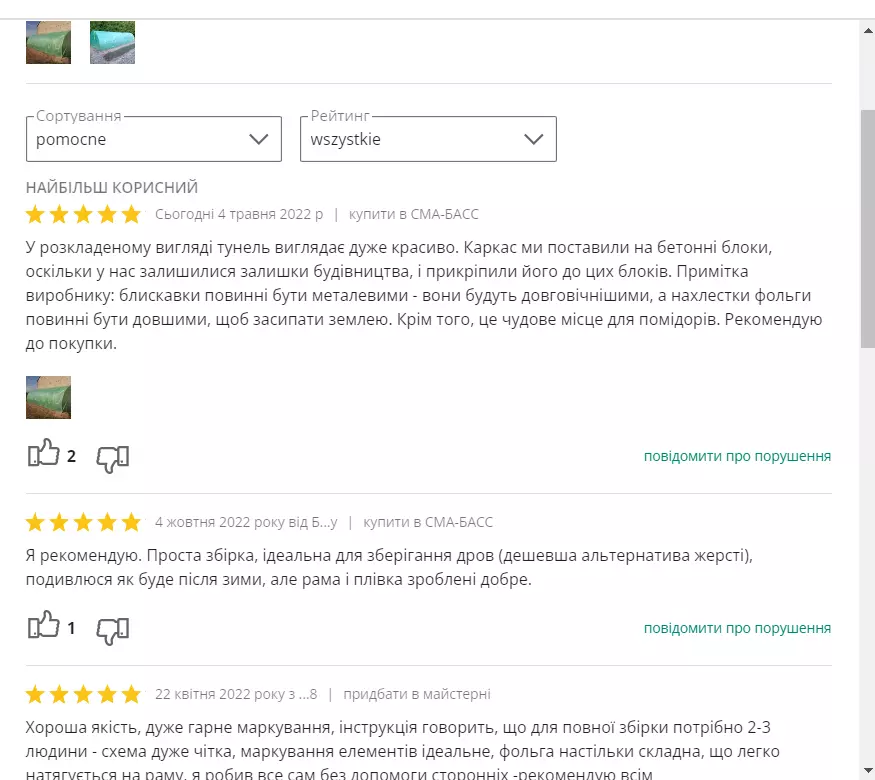
Task: Thumbs down the firewood storage review
Action: 113,631
